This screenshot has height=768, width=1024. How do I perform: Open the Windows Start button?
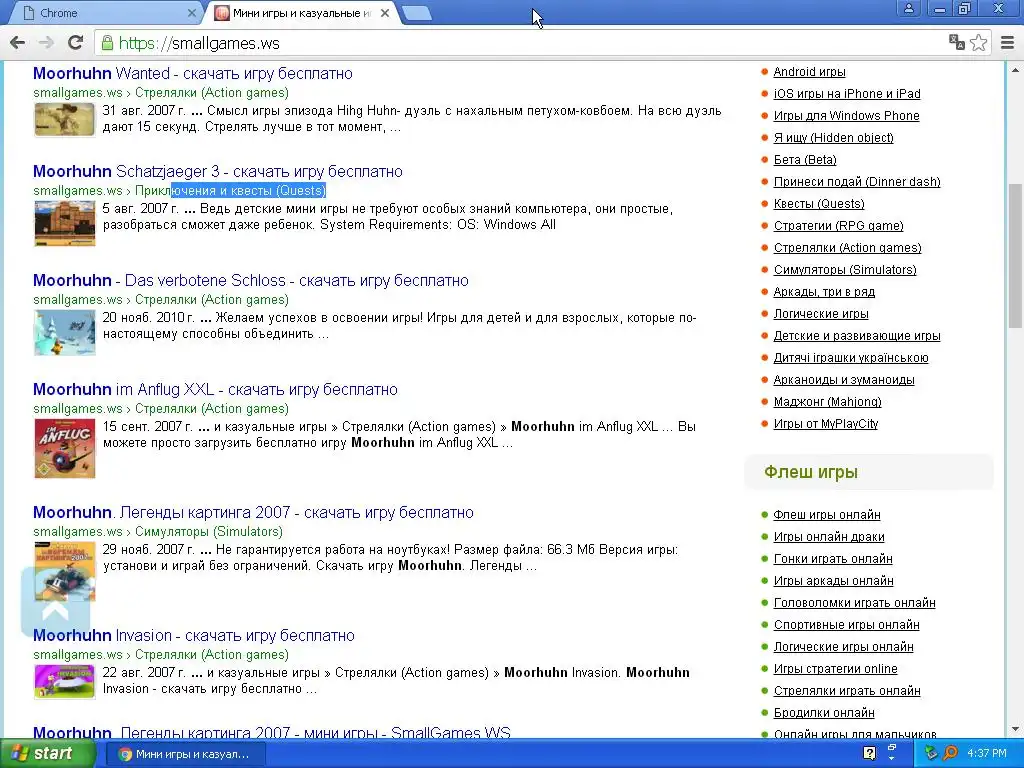[x=47, y=754]
